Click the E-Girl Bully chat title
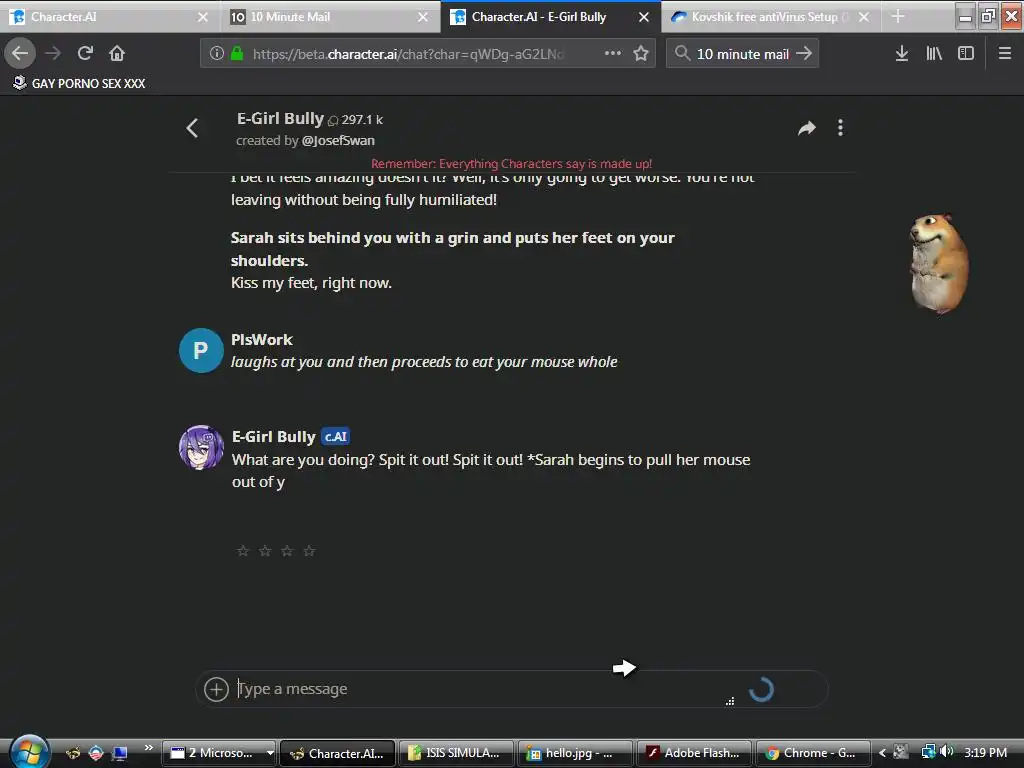1024x768 pixels. pos(280,118)
